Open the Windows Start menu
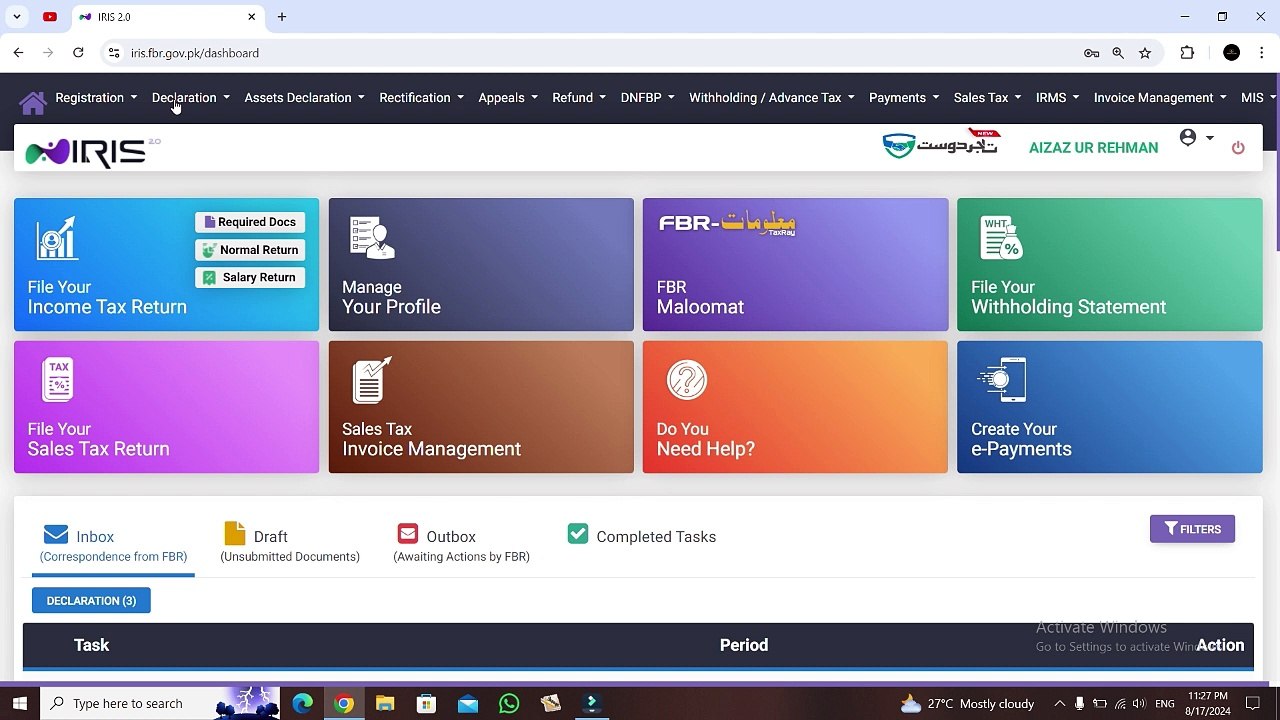 (19, 704)
